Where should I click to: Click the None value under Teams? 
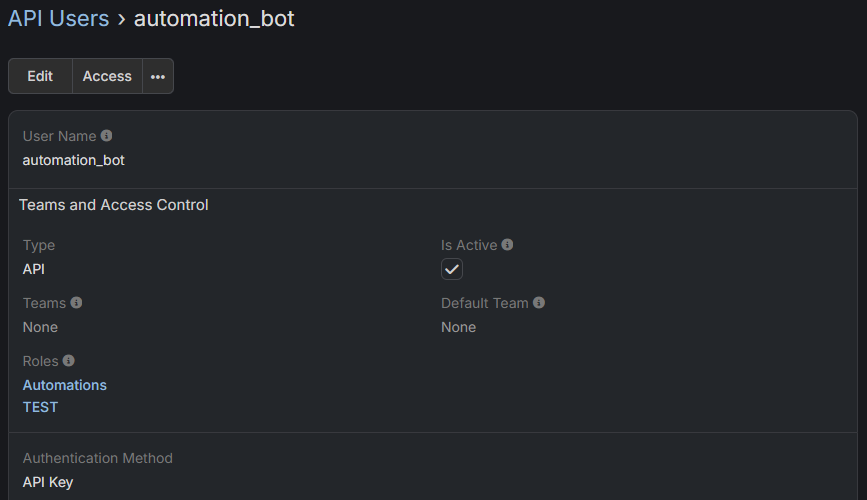tap(40, 327)
